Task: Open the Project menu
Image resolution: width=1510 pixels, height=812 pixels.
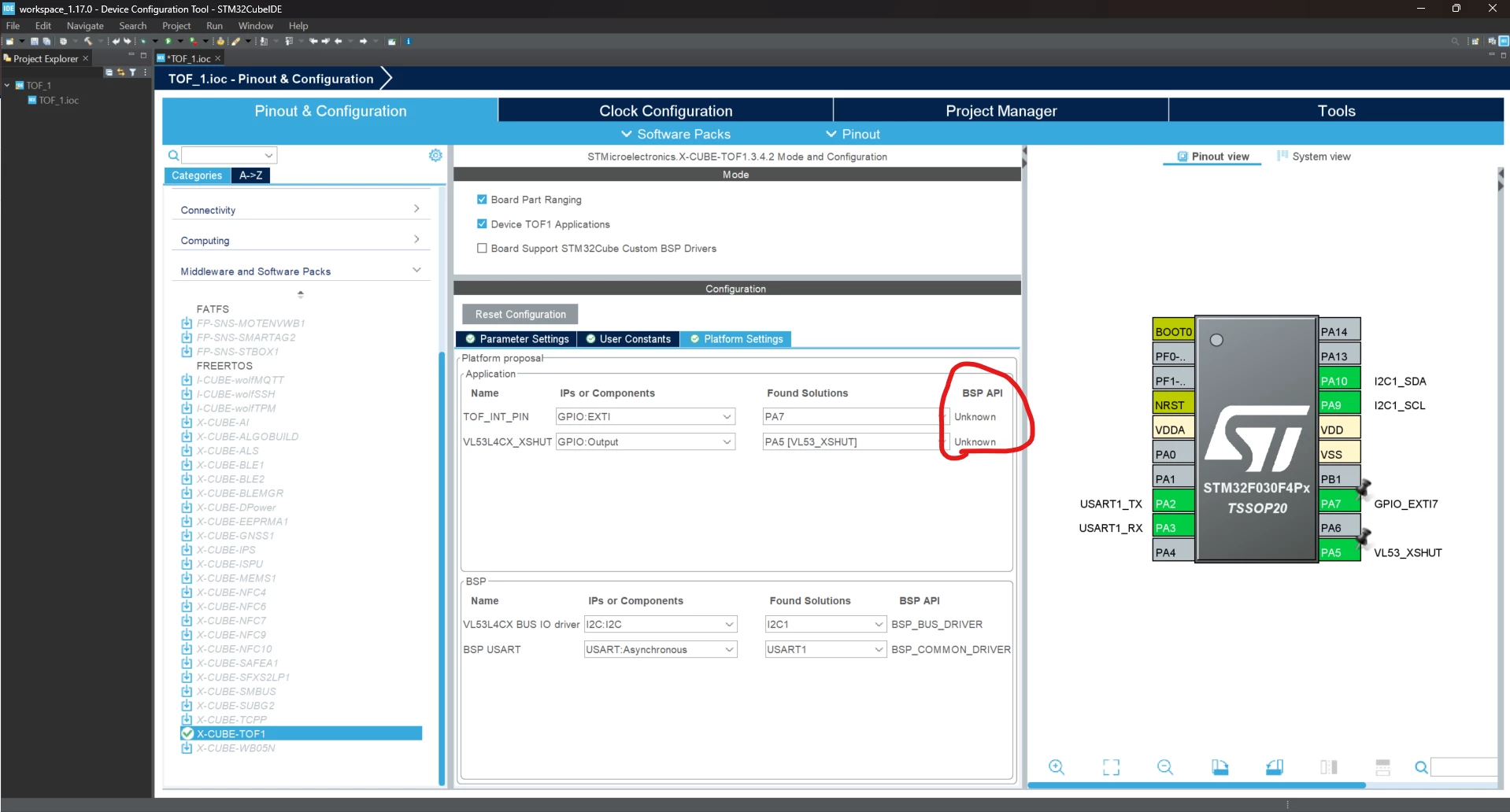Action: 176,26
